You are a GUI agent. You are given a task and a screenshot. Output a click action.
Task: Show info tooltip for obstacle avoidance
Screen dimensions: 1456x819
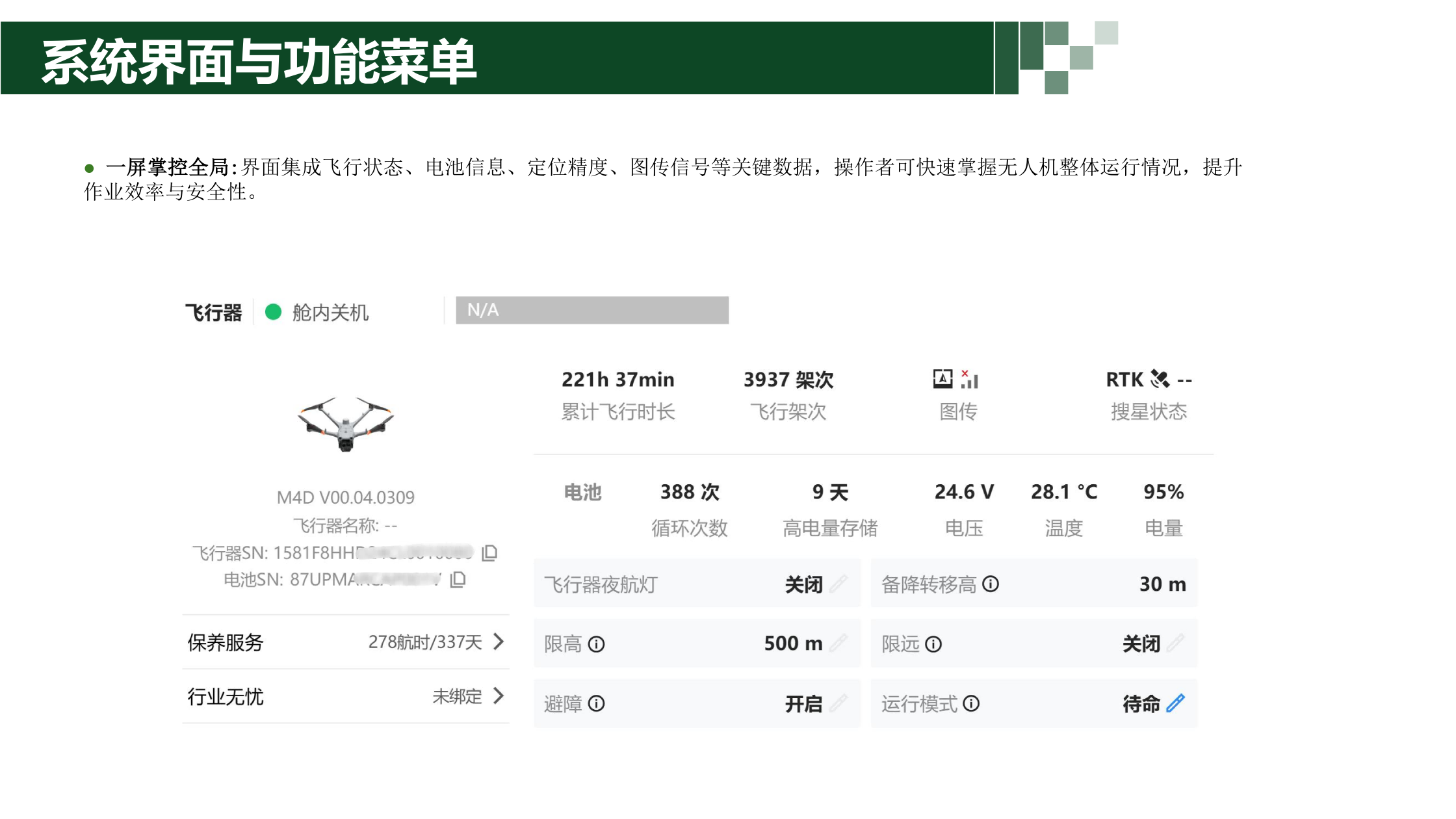pos(596,704)
